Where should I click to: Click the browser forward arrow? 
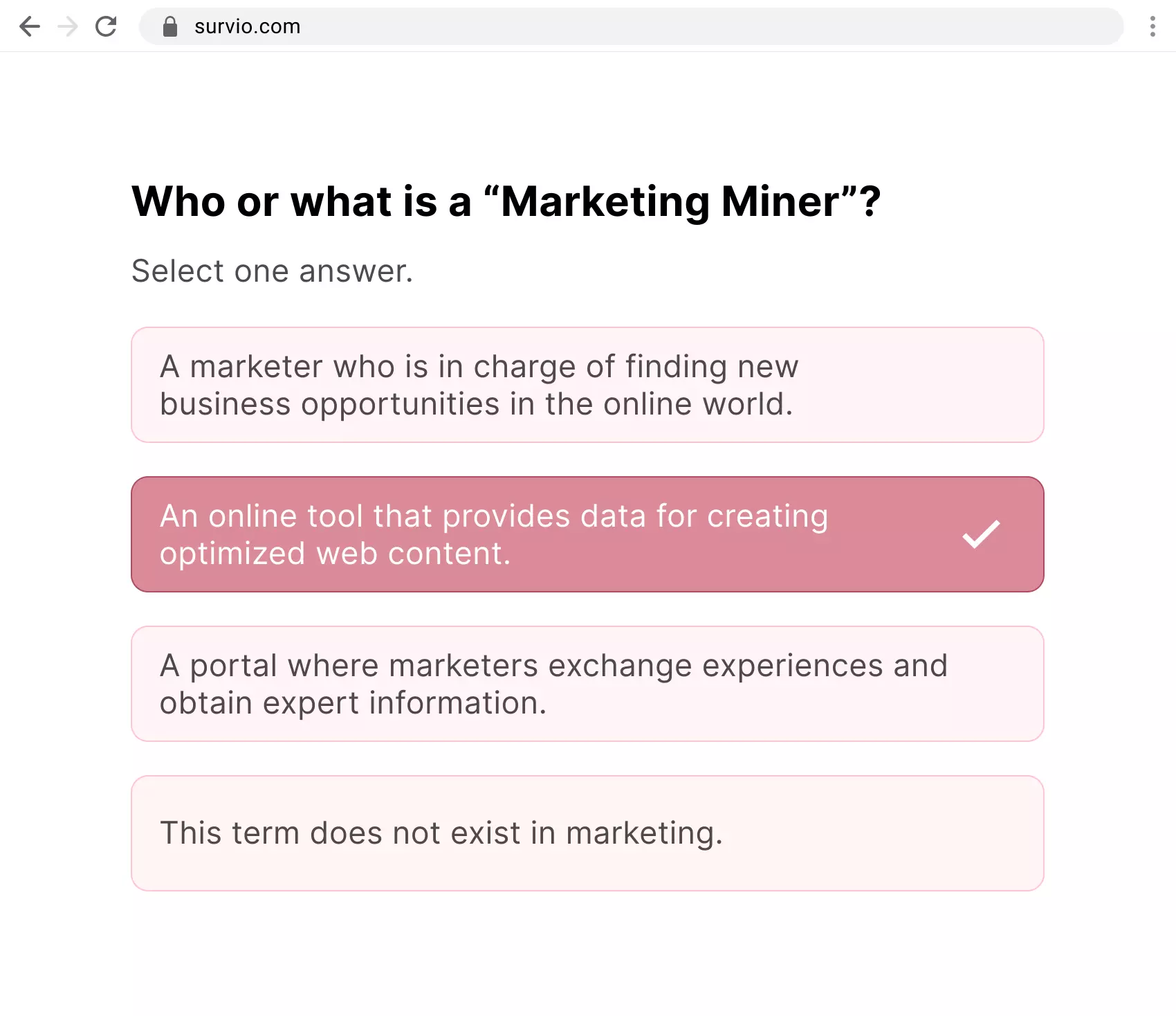click(67, 26)
